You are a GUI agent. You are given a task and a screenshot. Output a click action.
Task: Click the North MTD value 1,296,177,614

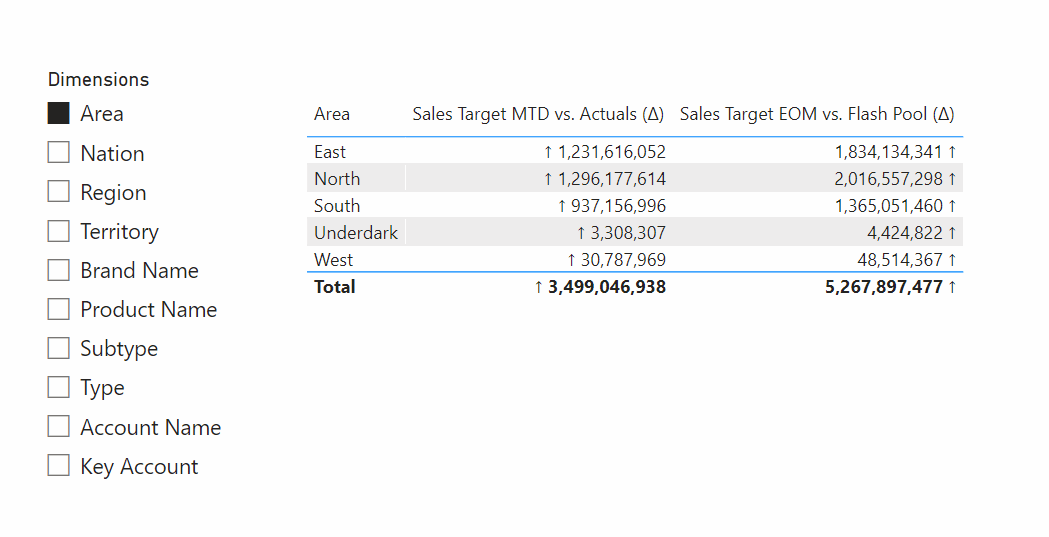click(611, 179)
